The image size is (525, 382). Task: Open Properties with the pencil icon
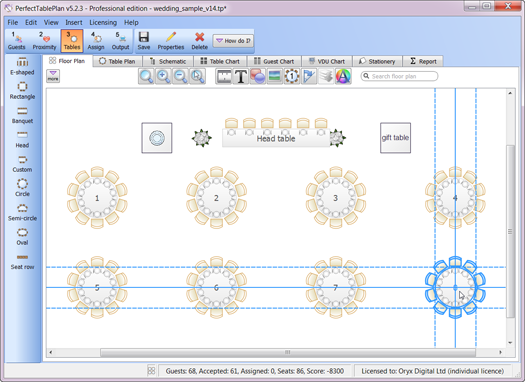pyautogui.click(x=171, y=41)
